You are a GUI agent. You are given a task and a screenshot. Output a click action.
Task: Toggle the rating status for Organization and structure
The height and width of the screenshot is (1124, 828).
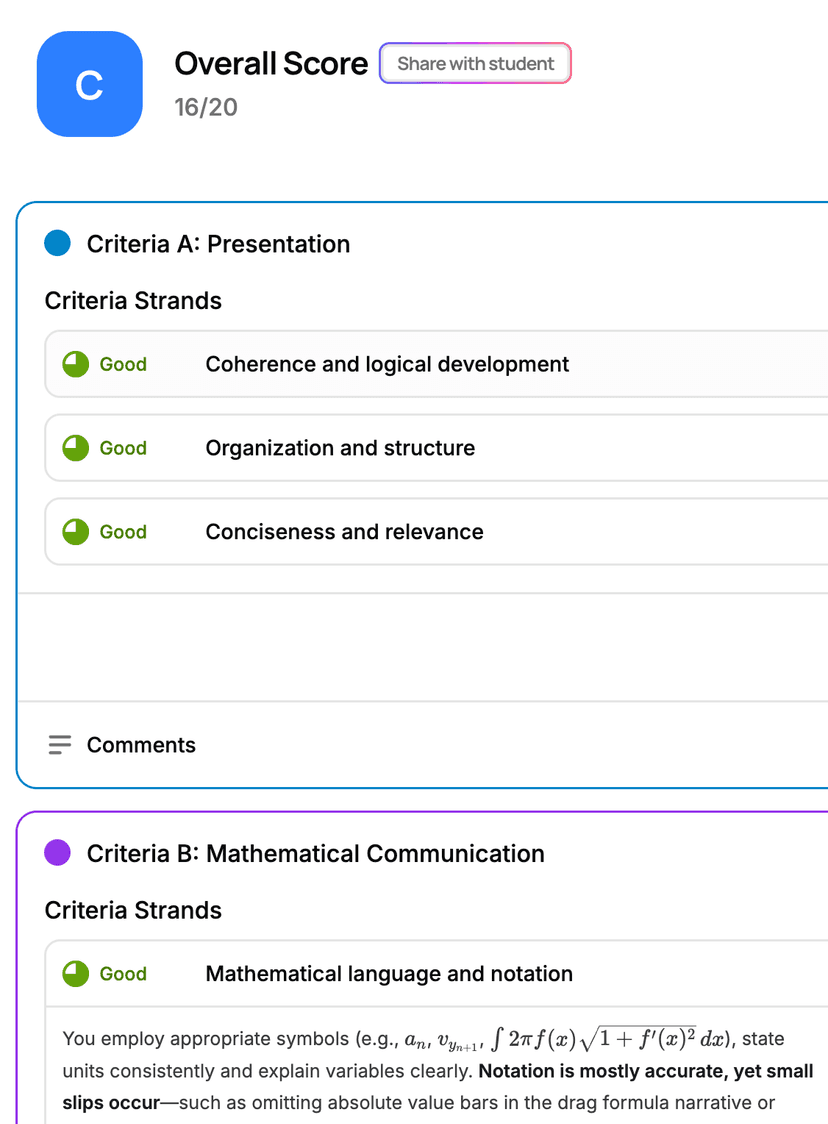75,448
